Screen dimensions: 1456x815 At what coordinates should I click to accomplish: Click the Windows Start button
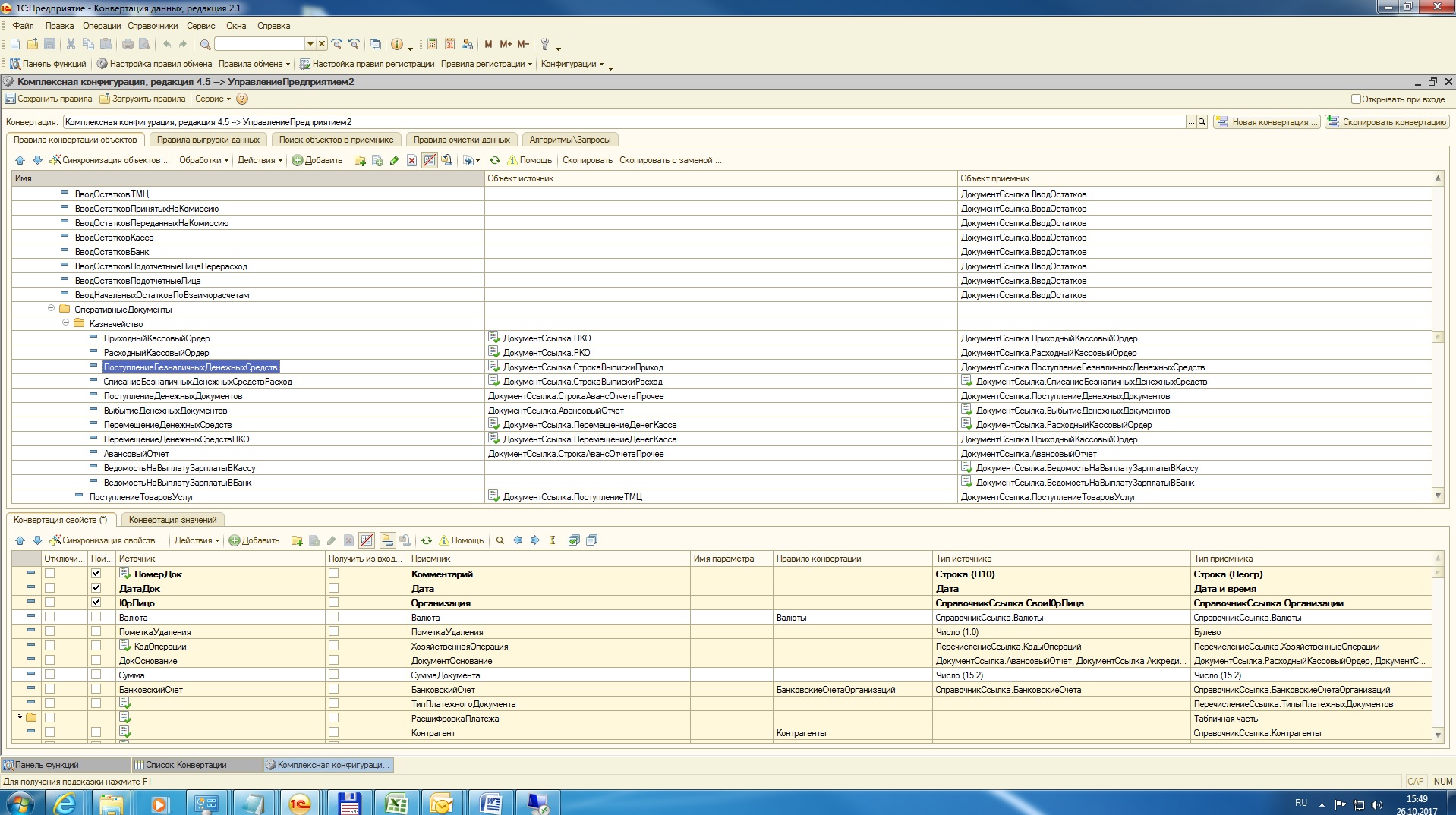point(20,803)
